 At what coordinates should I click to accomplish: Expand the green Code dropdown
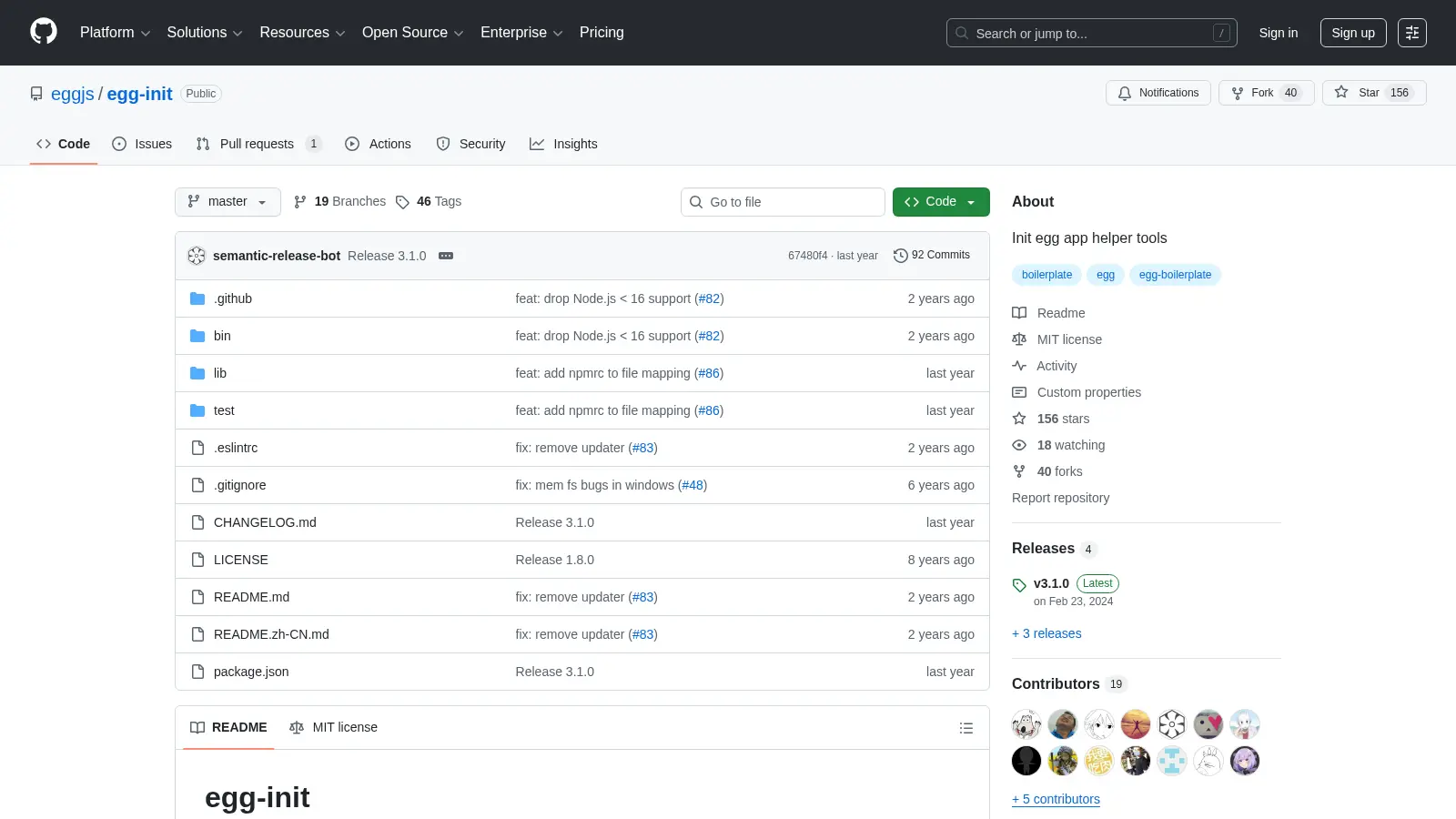point(941,202)
